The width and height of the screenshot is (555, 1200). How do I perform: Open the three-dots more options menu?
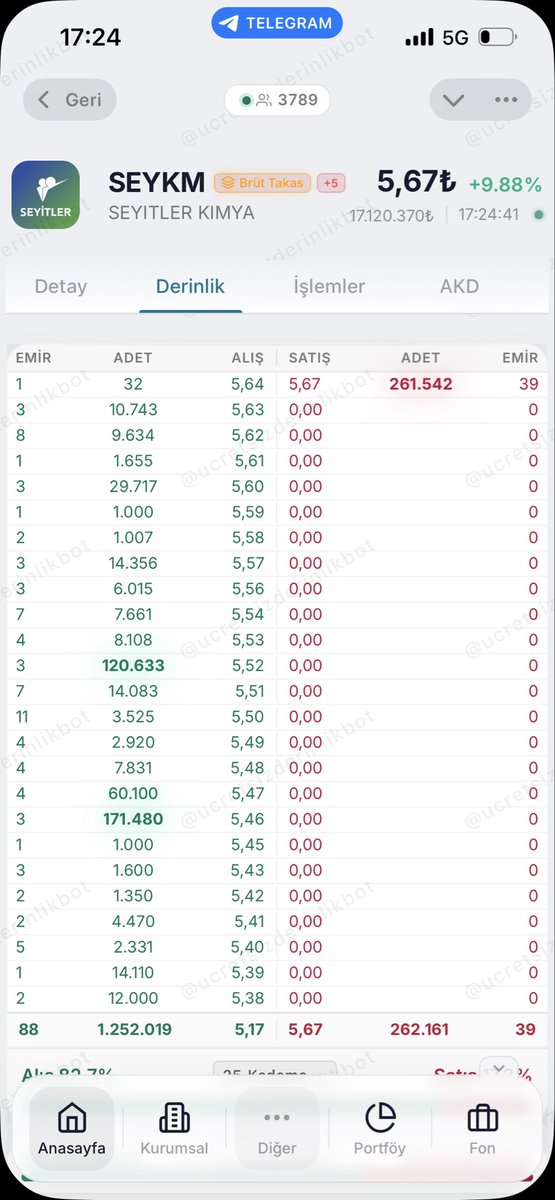(x=506, y=100)
